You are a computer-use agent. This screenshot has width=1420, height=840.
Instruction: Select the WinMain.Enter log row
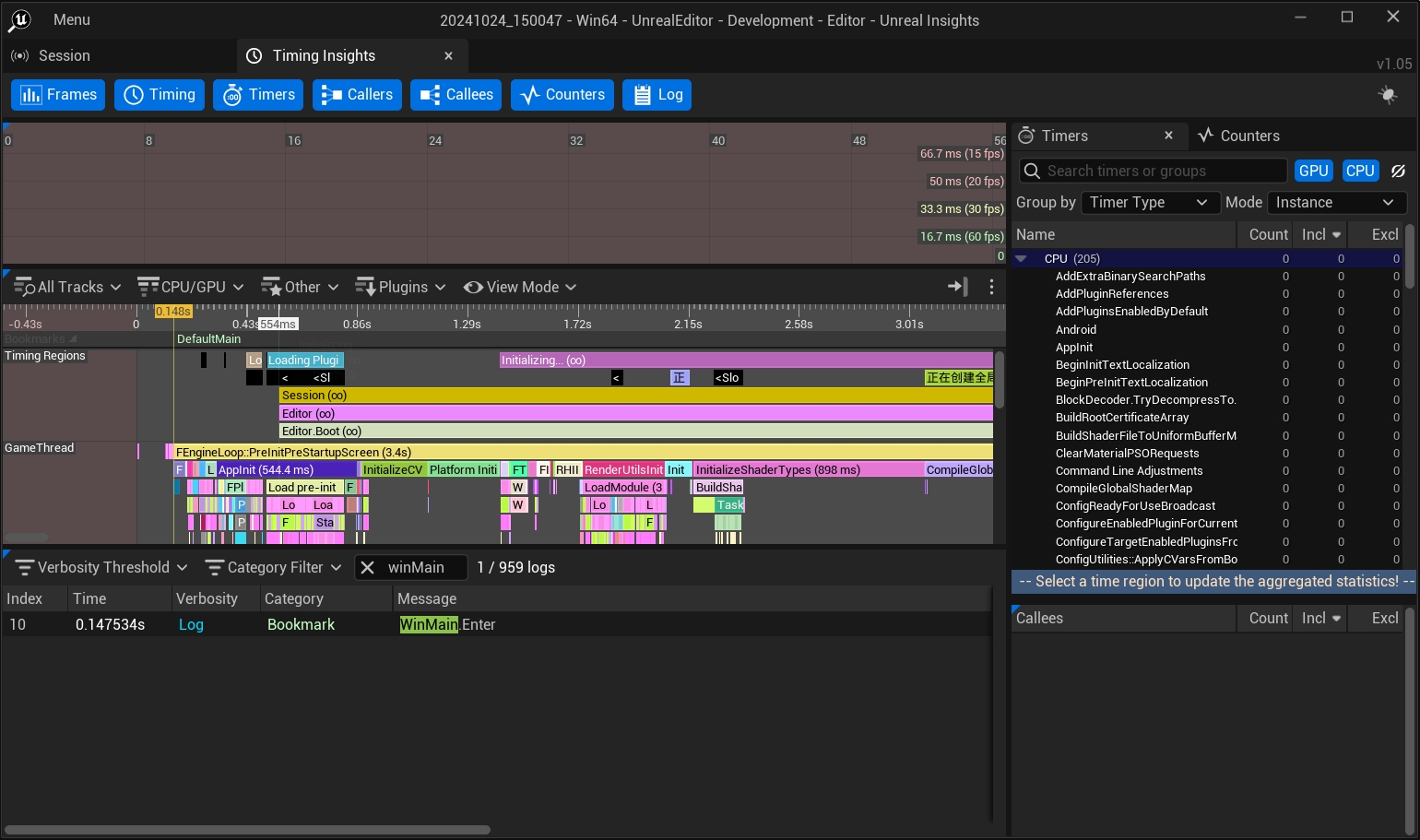pos(496,625)
